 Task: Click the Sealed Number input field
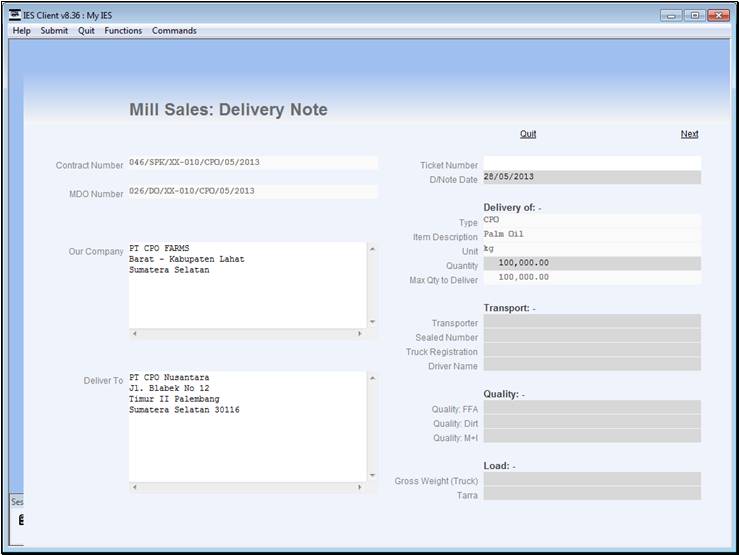click(x=592, y=335)
